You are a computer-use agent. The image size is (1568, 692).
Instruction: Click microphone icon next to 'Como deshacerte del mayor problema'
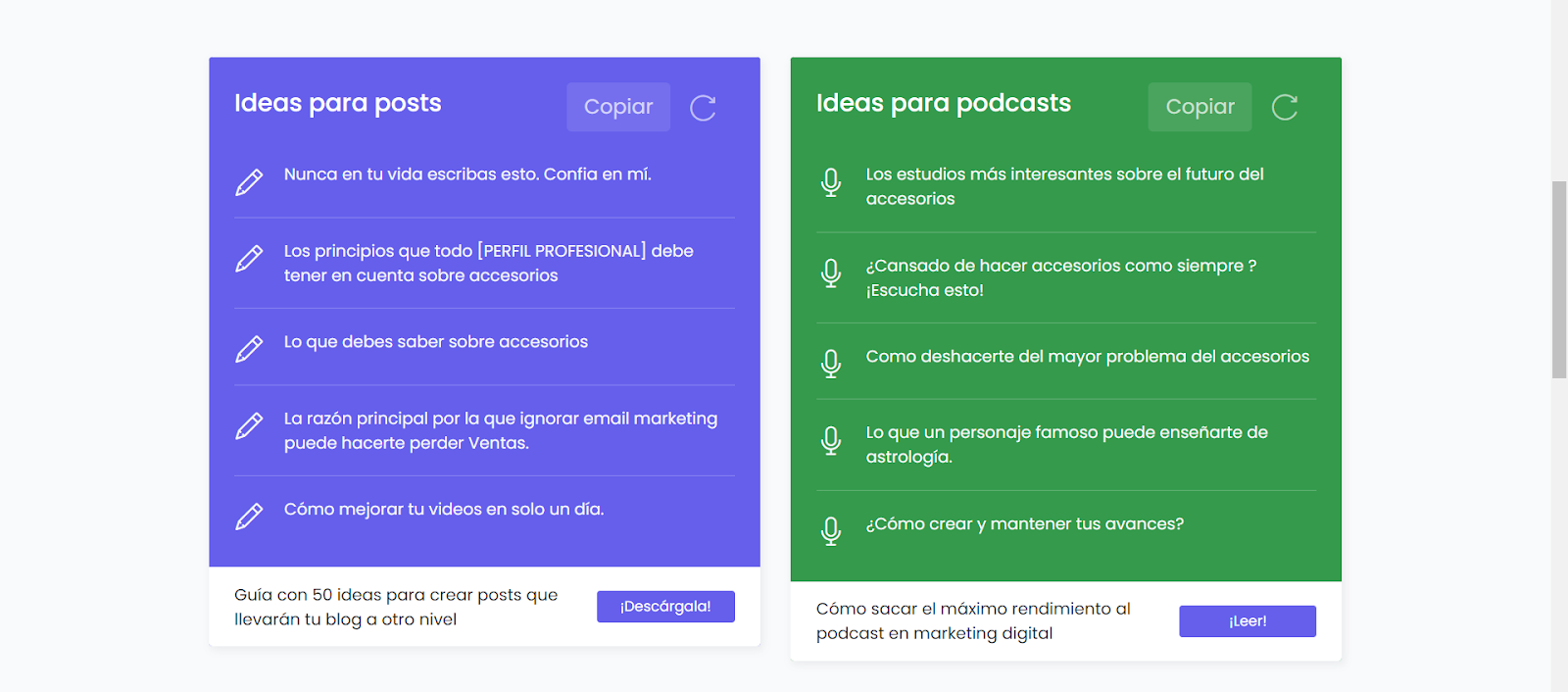831,364
